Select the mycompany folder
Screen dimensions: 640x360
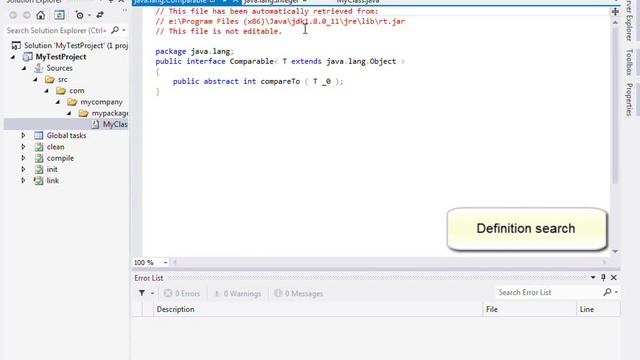[101, 102]
